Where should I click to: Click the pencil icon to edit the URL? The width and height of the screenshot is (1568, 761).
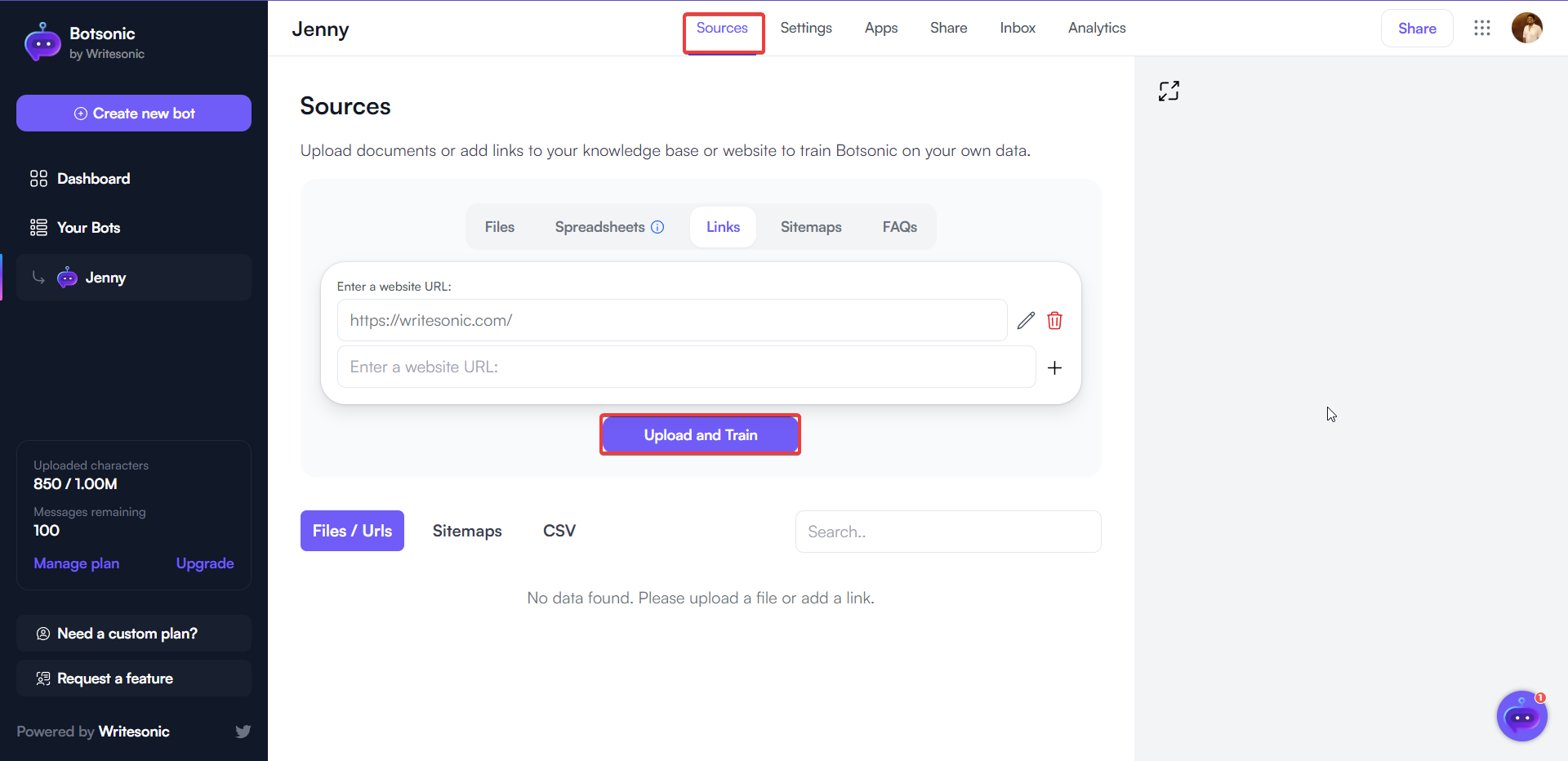click(x=1027, y=320)
